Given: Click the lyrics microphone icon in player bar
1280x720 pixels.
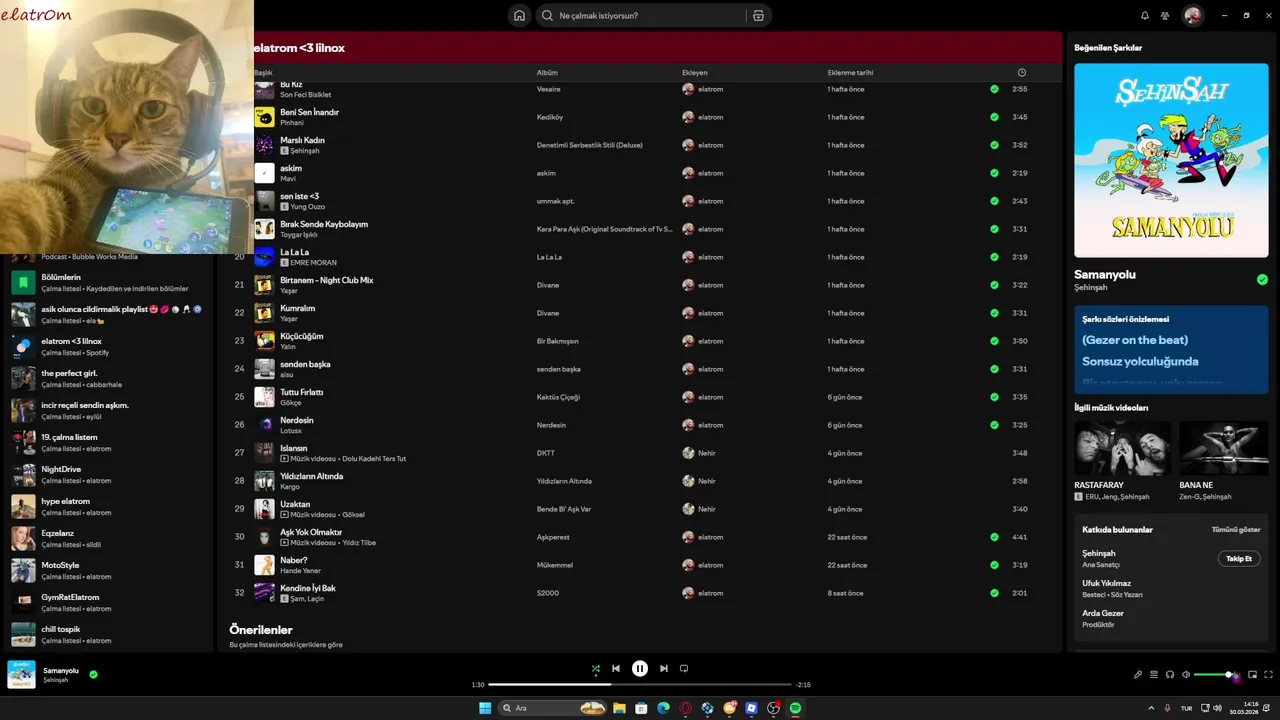Looking at the screenshot, I should click(x=1138, y=675).
